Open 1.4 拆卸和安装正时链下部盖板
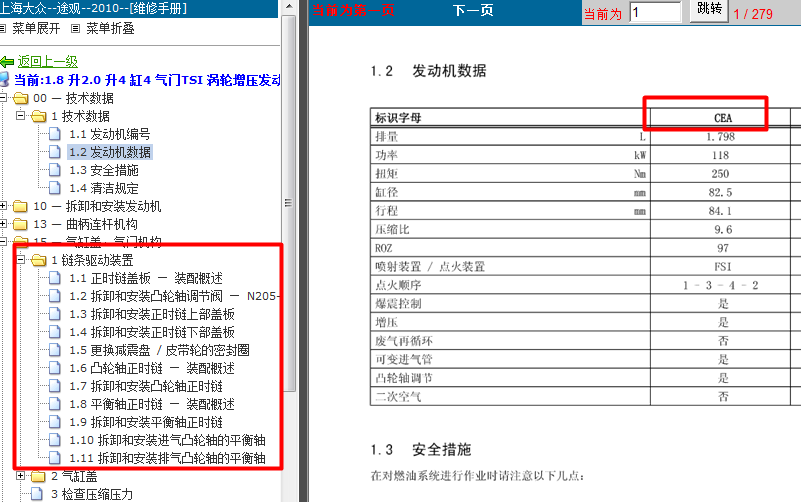This screenshot has height=502, width=801. click(x=152, y=332)
